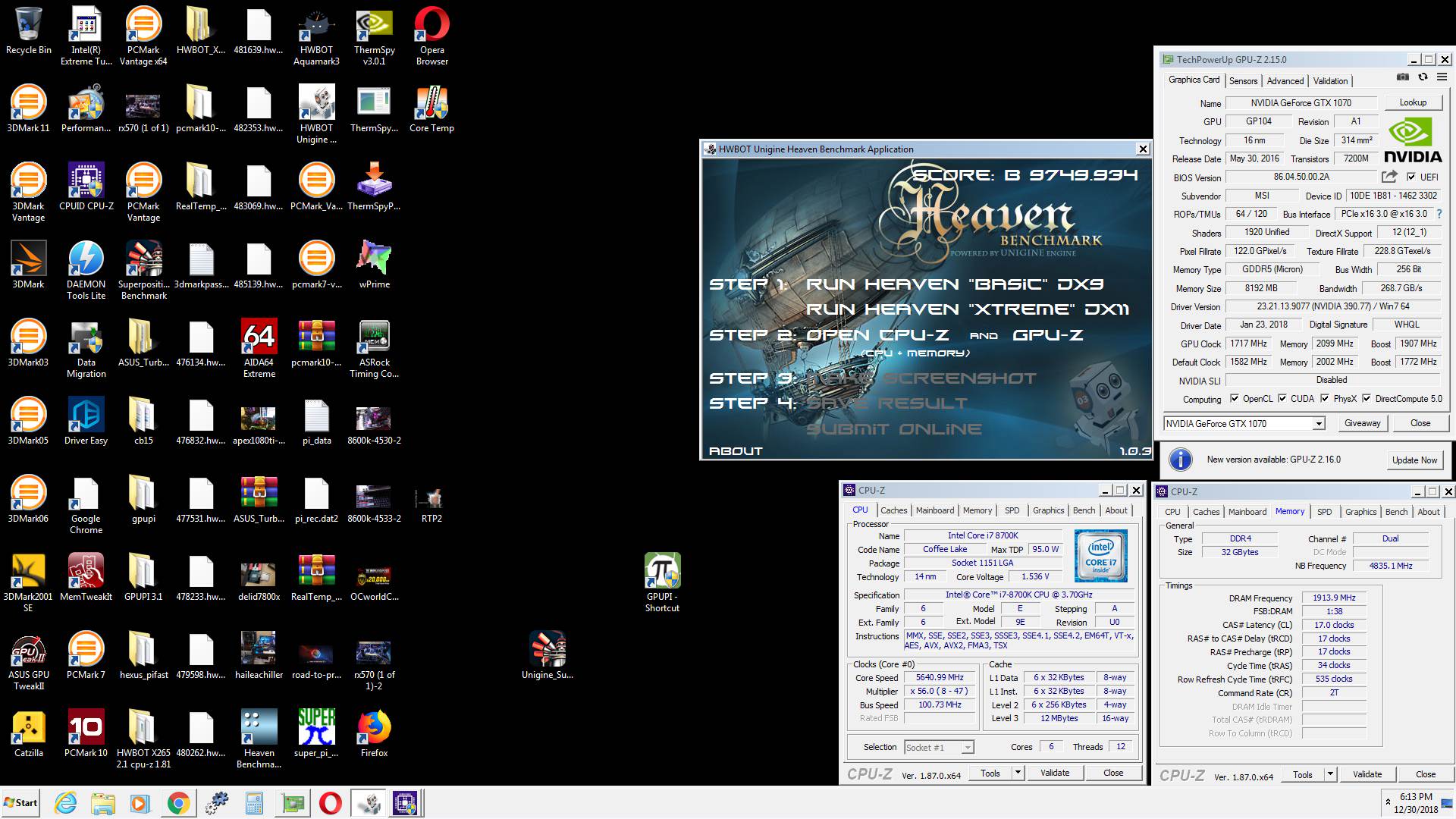Open Superposition Benchmark desktop icon
The image size is (1456, 819).
point(143,269)
